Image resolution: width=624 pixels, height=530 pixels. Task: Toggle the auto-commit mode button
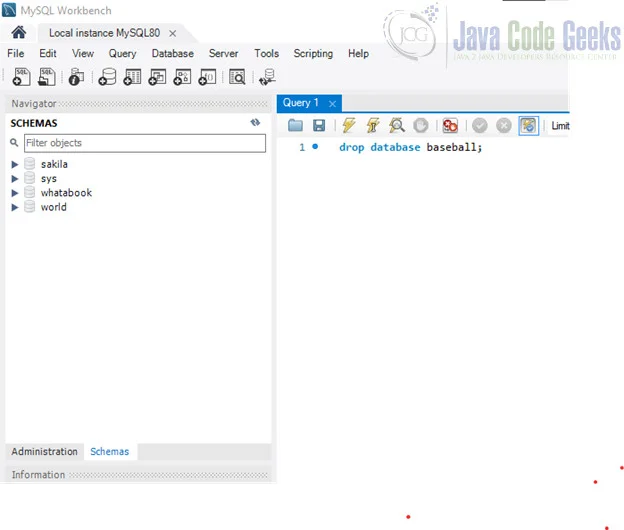pos(528,126)
